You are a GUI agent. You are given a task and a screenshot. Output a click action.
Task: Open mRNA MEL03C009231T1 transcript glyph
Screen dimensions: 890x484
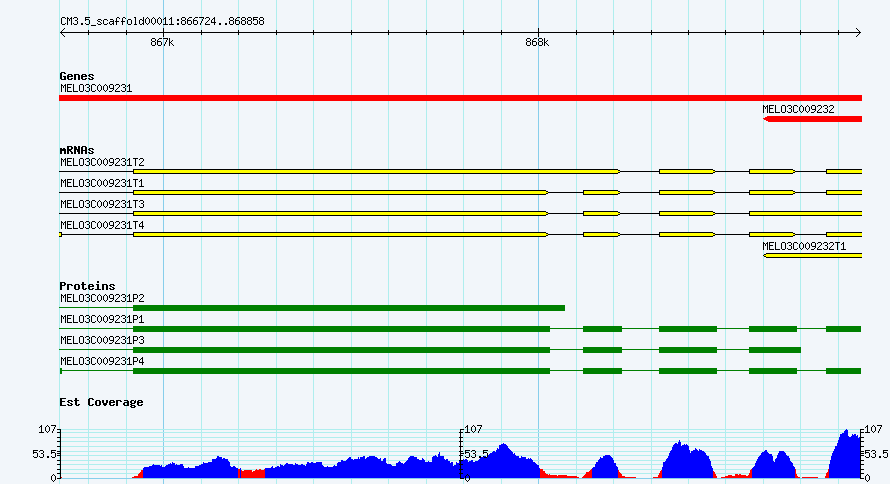[460, 192]
